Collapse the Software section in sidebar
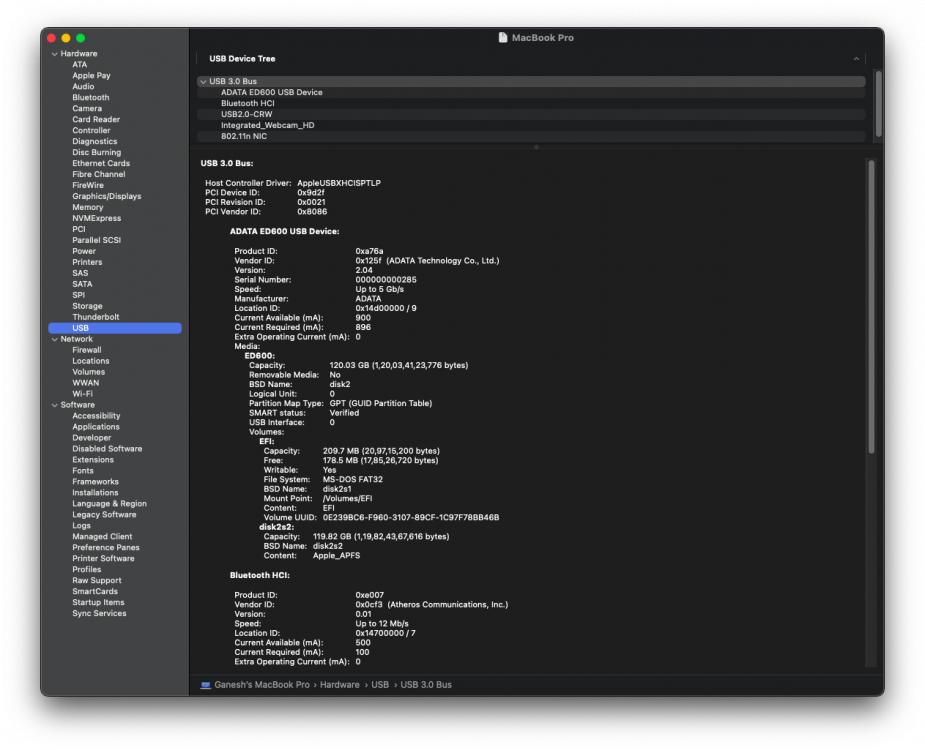 pos(55,405)
